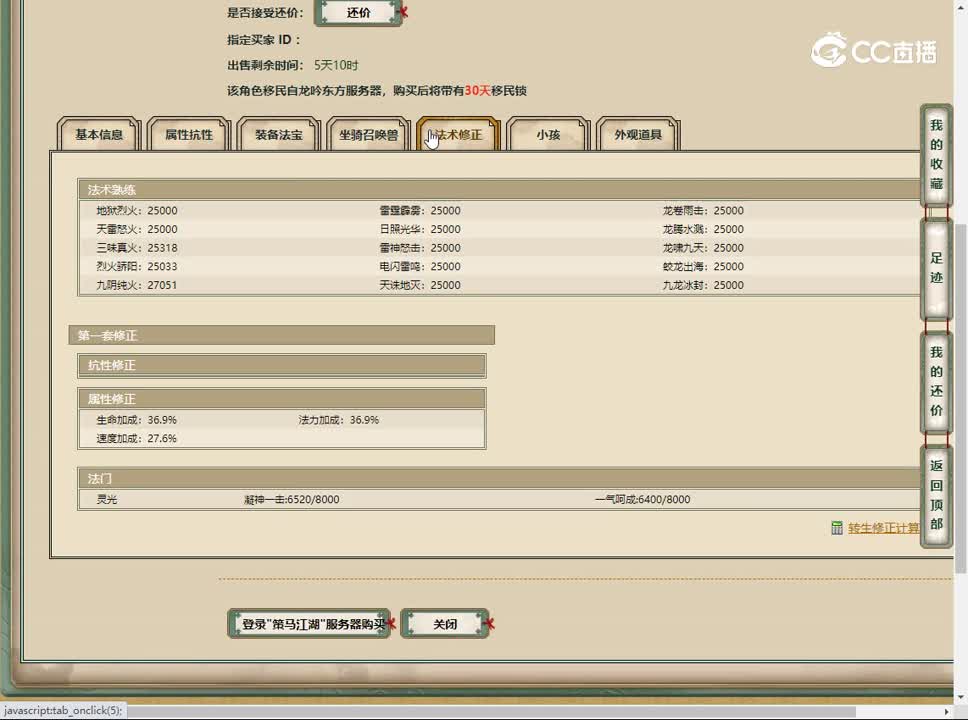Open 我的收藏 side panel button
This screenshot has height=720, width=968.
coord(936,154)
